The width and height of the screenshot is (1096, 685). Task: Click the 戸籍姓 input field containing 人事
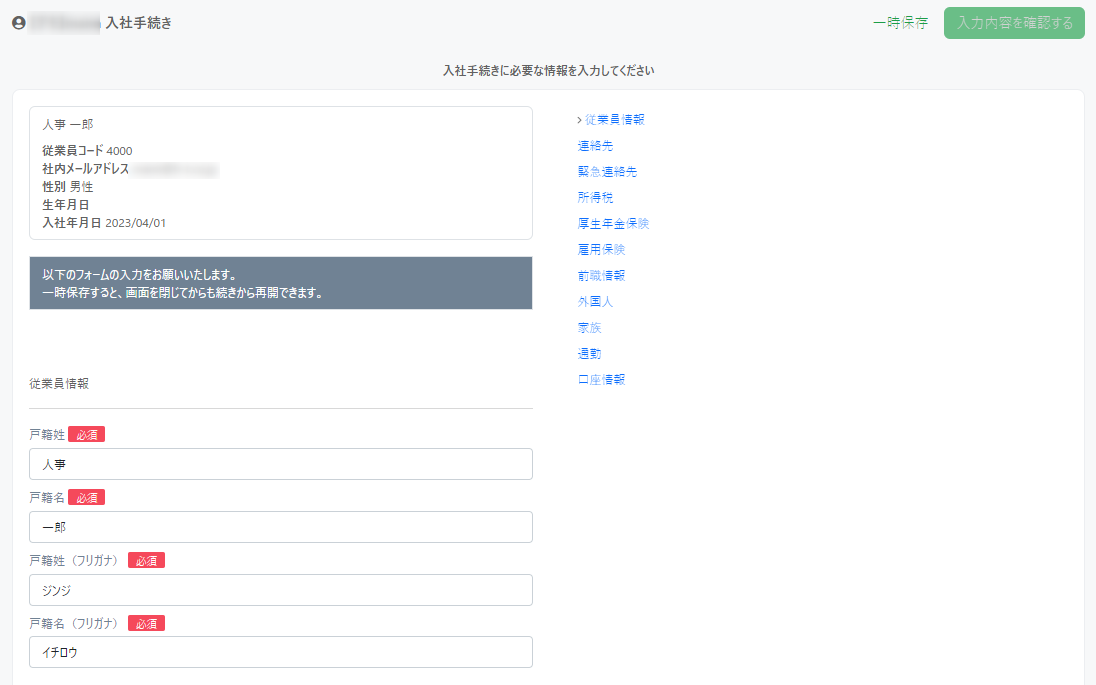[281, 464]
